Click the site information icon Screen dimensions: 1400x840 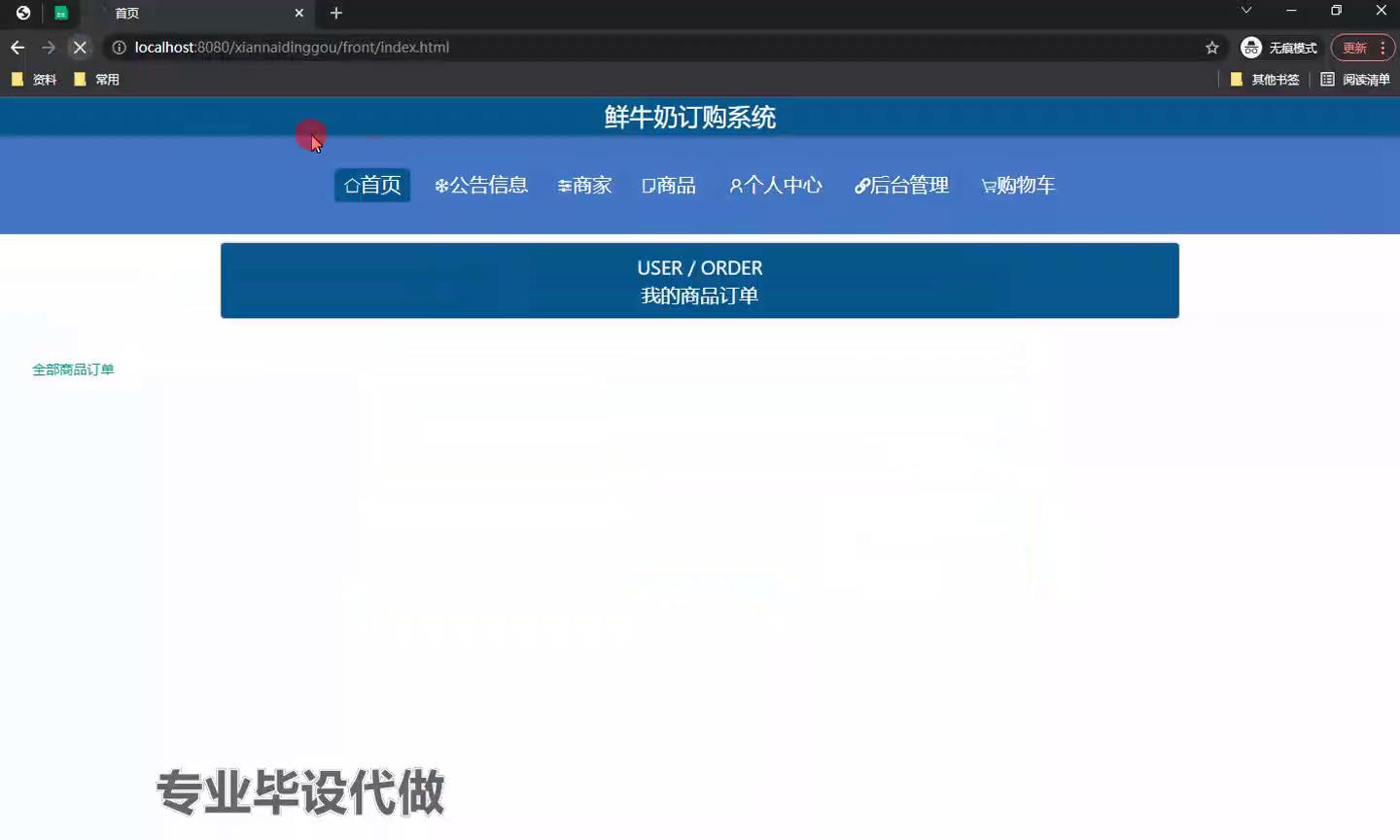(x=119, y=48)
